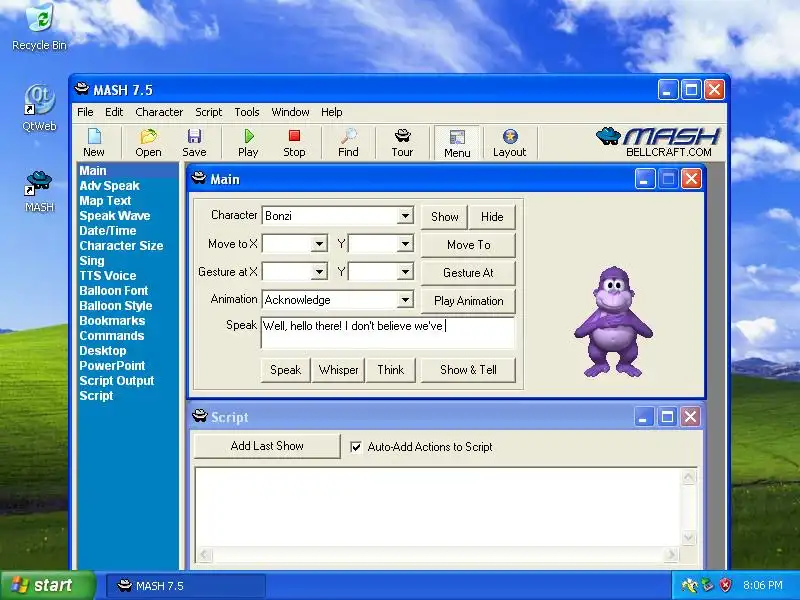Launch the Tour toolbar icon

click(402, 142)
